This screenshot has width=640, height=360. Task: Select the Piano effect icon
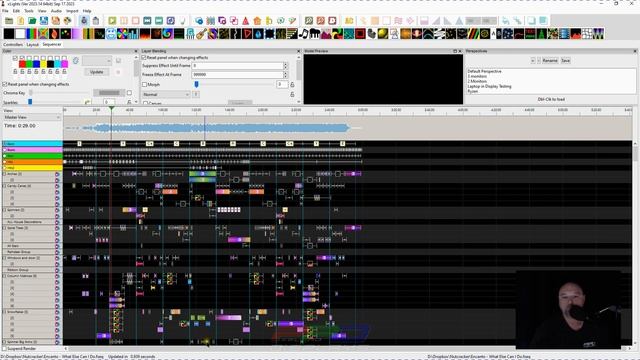(x=315, y=34)
